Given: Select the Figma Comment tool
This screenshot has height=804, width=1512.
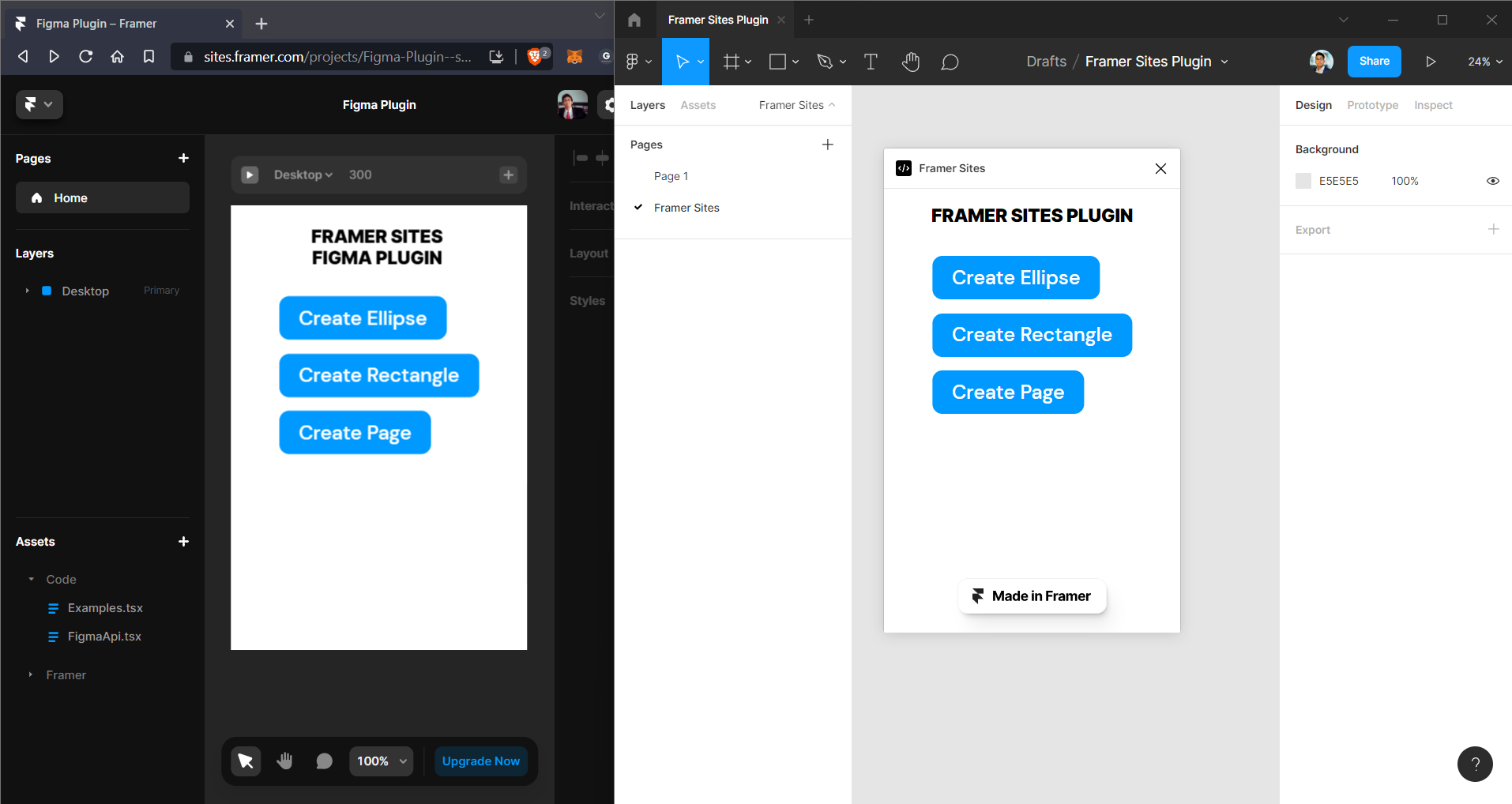Looking at the screenshot, I should [950, 62].
